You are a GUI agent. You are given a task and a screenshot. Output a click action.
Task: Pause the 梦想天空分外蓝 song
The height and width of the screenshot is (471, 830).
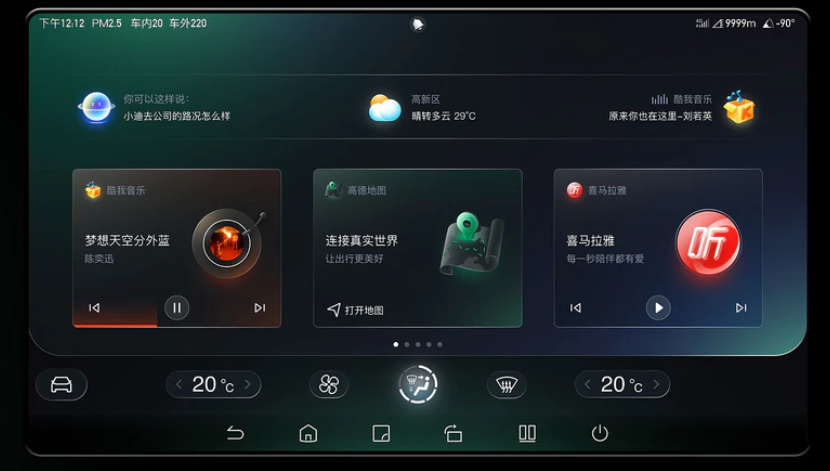pos(177,307)
